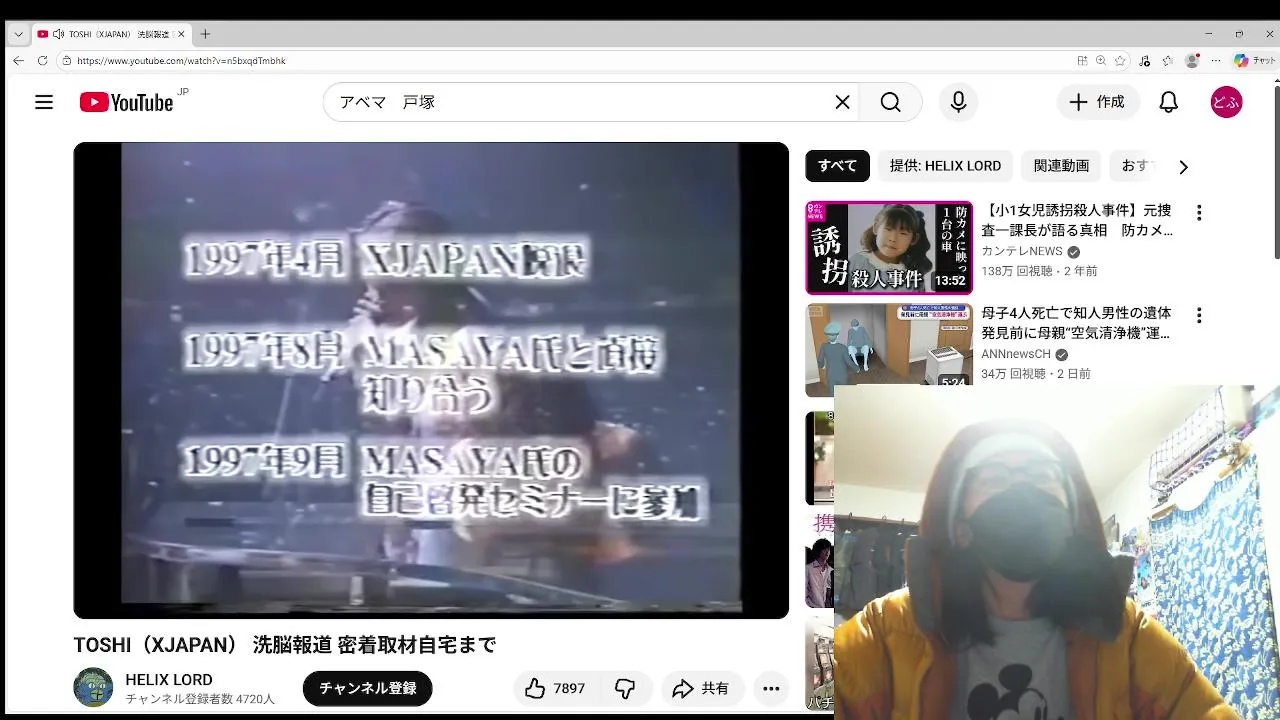Visit the ANNnewsCH channel name

1016,354
